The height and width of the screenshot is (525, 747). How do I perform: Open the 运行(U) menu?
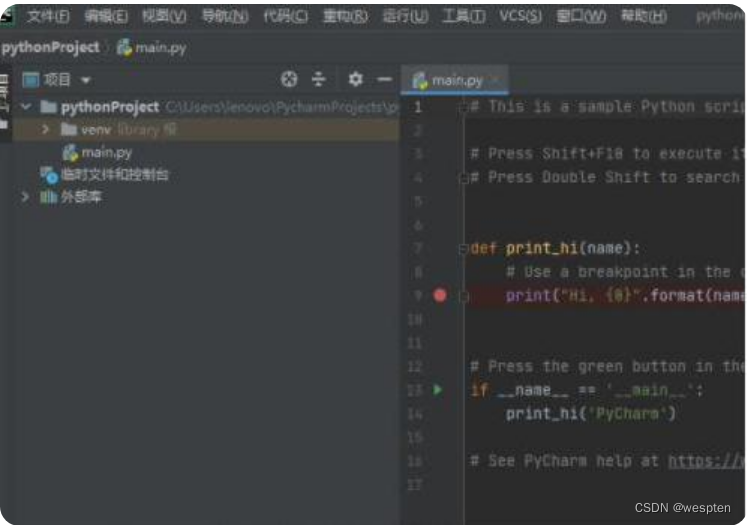click(x=405, y=17)
